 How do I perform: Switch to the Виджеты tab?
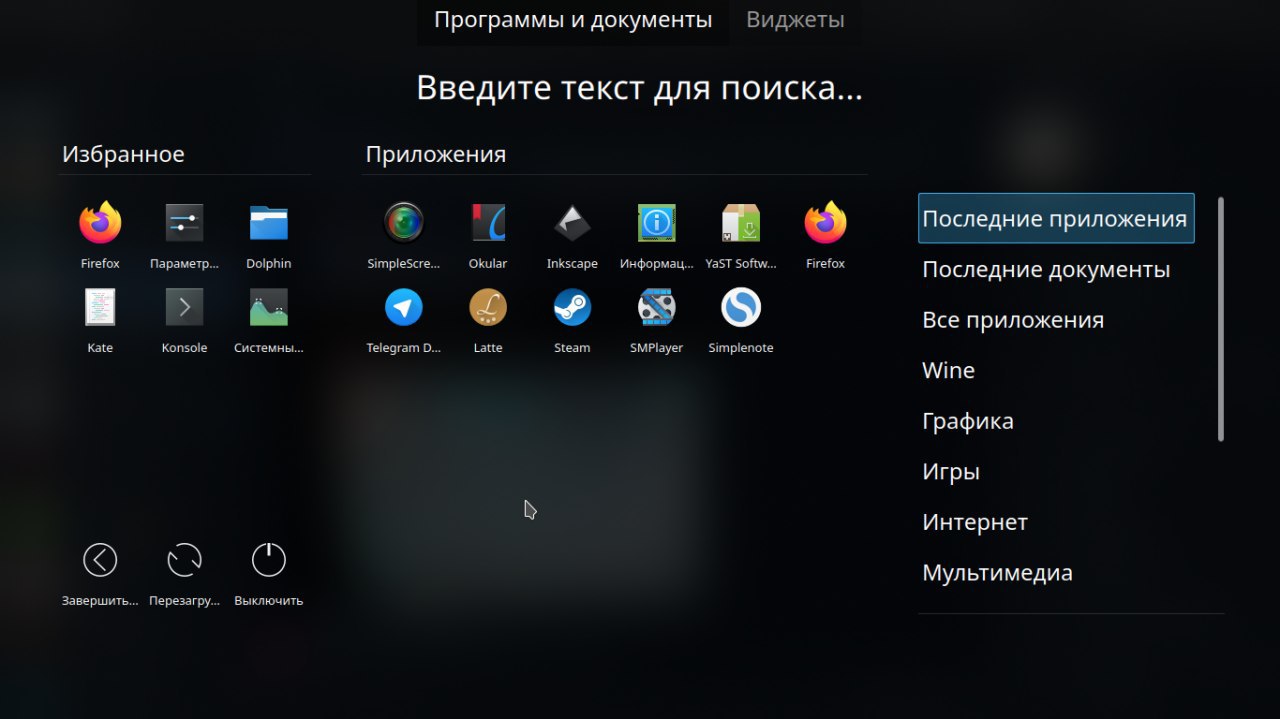795,20
